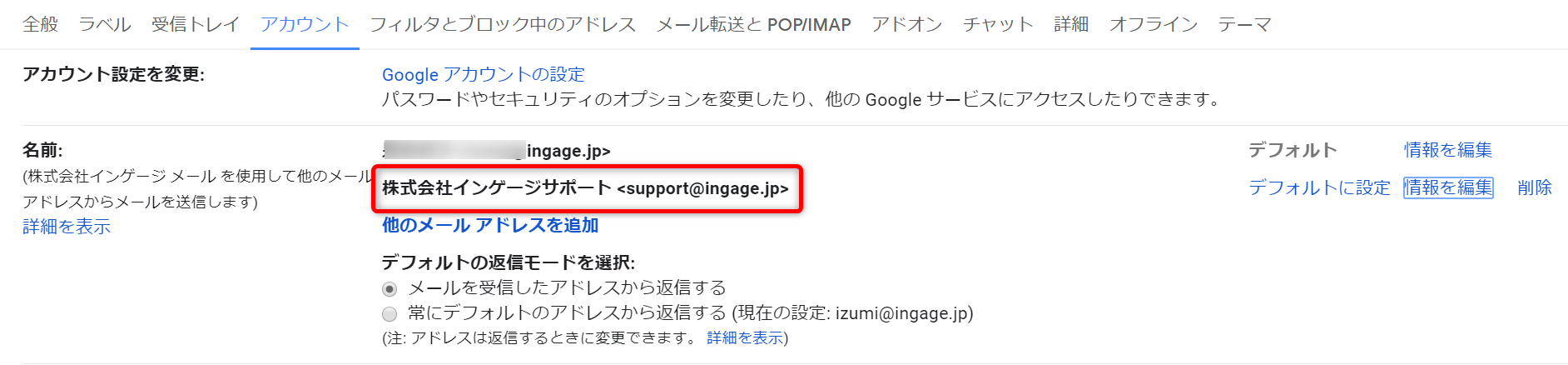The height and width of the screenshot is (365, 1568).
Task: Click 詳細を表示 link under the 名前 section
Action: [67, 227]
